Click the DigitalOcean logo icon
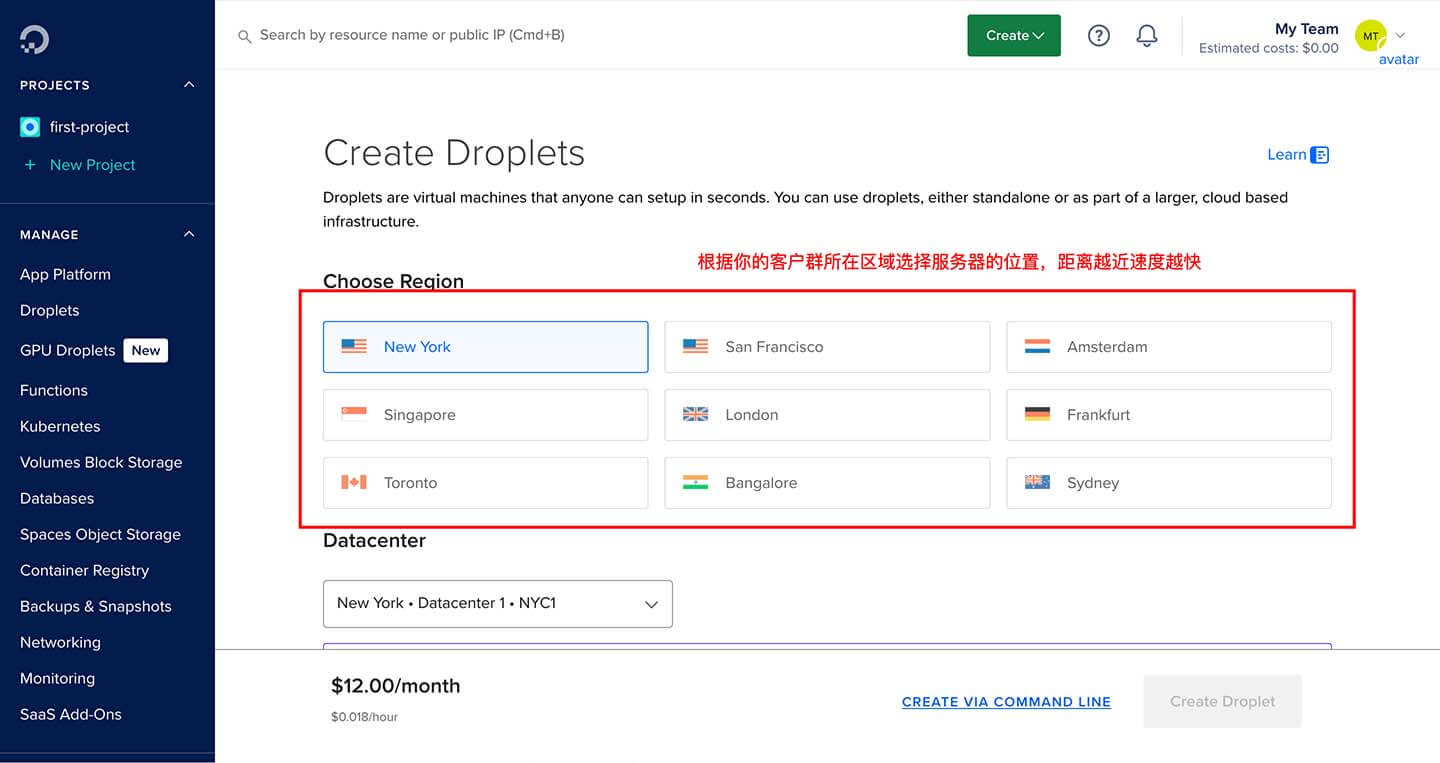1440x763 pixels. point(34,39)
